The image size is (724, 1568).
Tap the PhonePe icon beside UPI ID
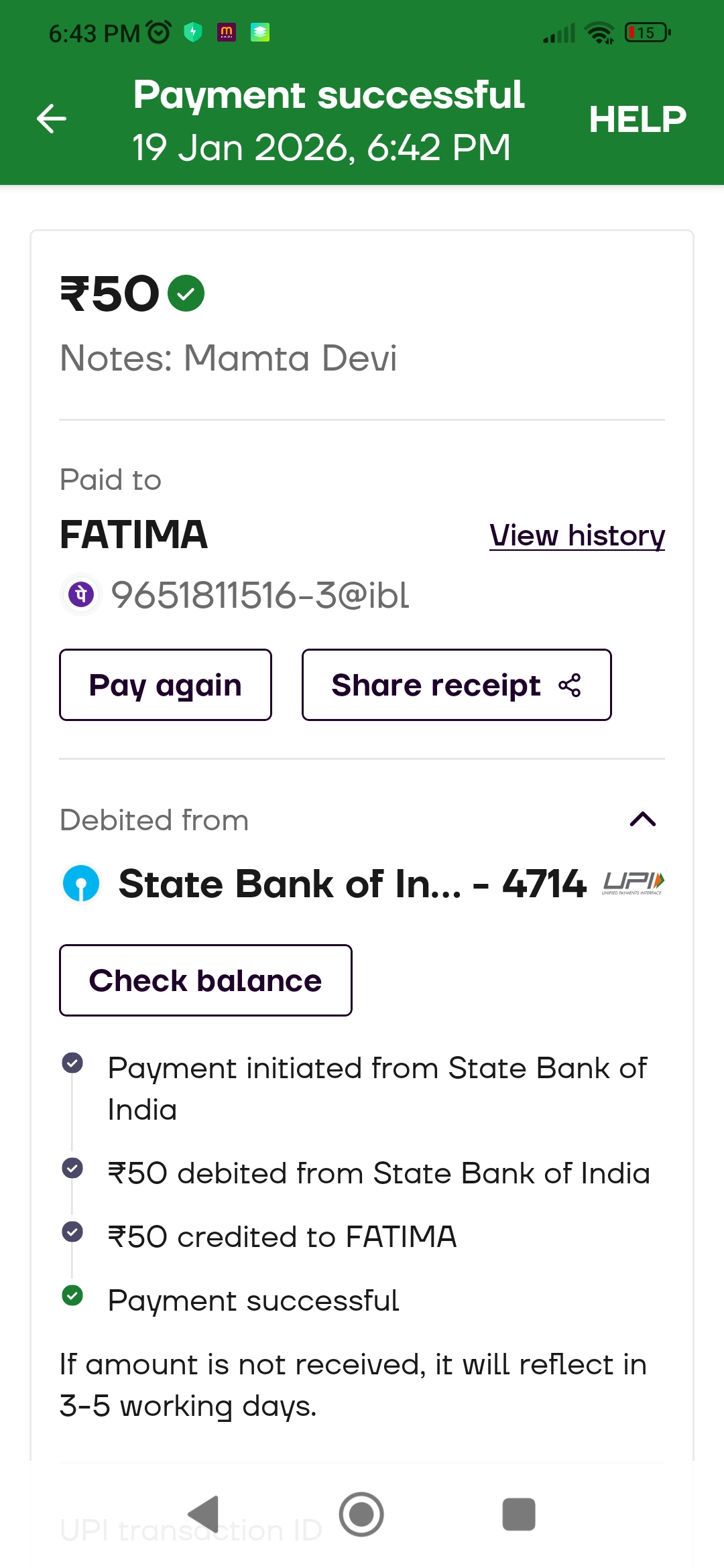click(x=81, y=594)
